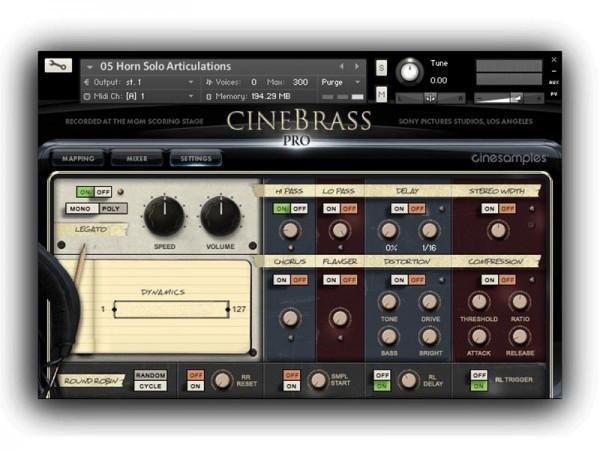
Task: Switch to the Mixer tab
Action: [x=137, y=158]
